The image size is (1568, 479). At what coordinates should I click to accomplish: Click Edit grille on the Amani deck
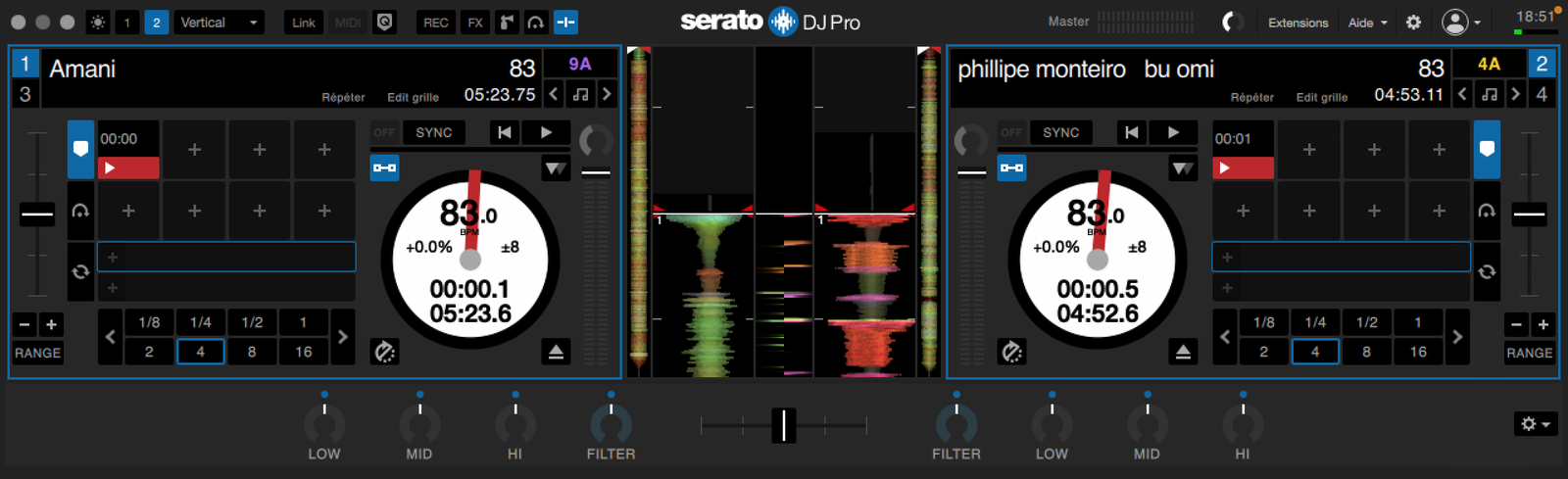pos(413,97)
